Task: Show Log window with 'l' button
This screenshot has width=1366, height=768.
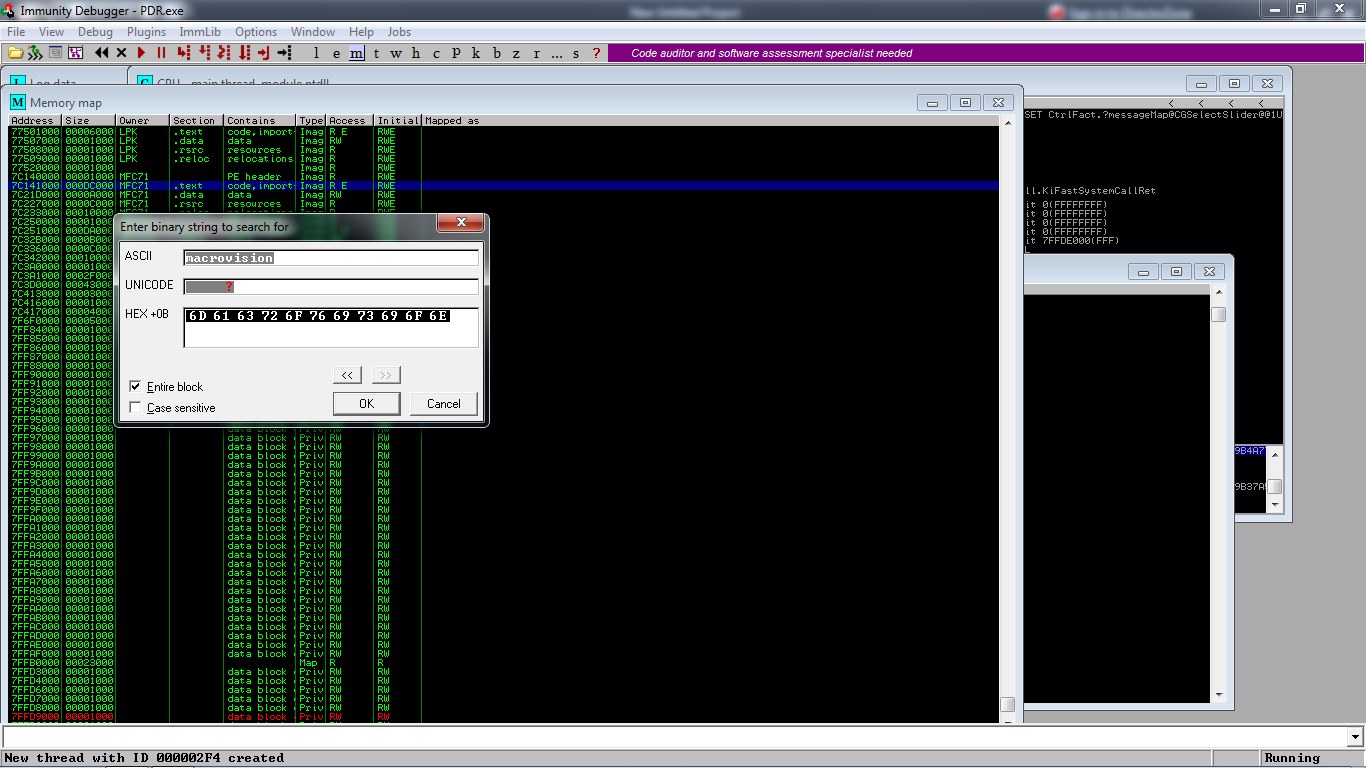Action: (316, 53)
